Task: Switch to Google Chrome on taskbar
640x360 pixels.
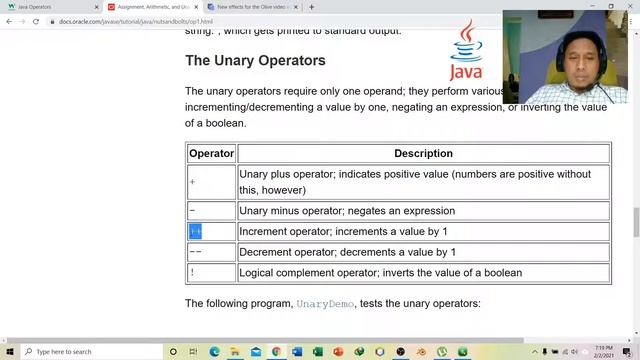Action: (276, 351)
